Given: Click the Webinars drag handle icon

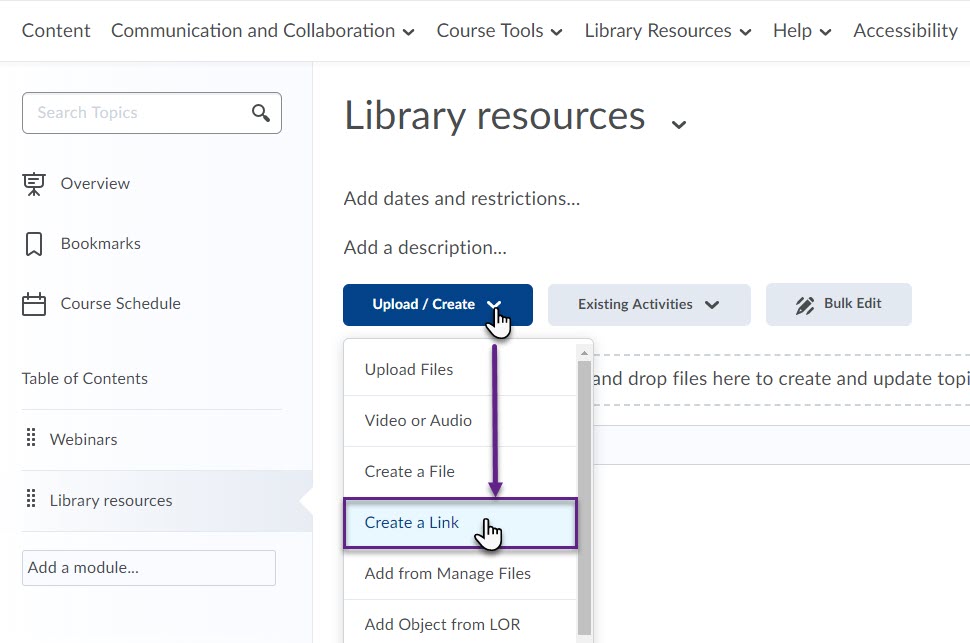Looking at the screenshot, I should pyautogui.click(x=31, y=438).
